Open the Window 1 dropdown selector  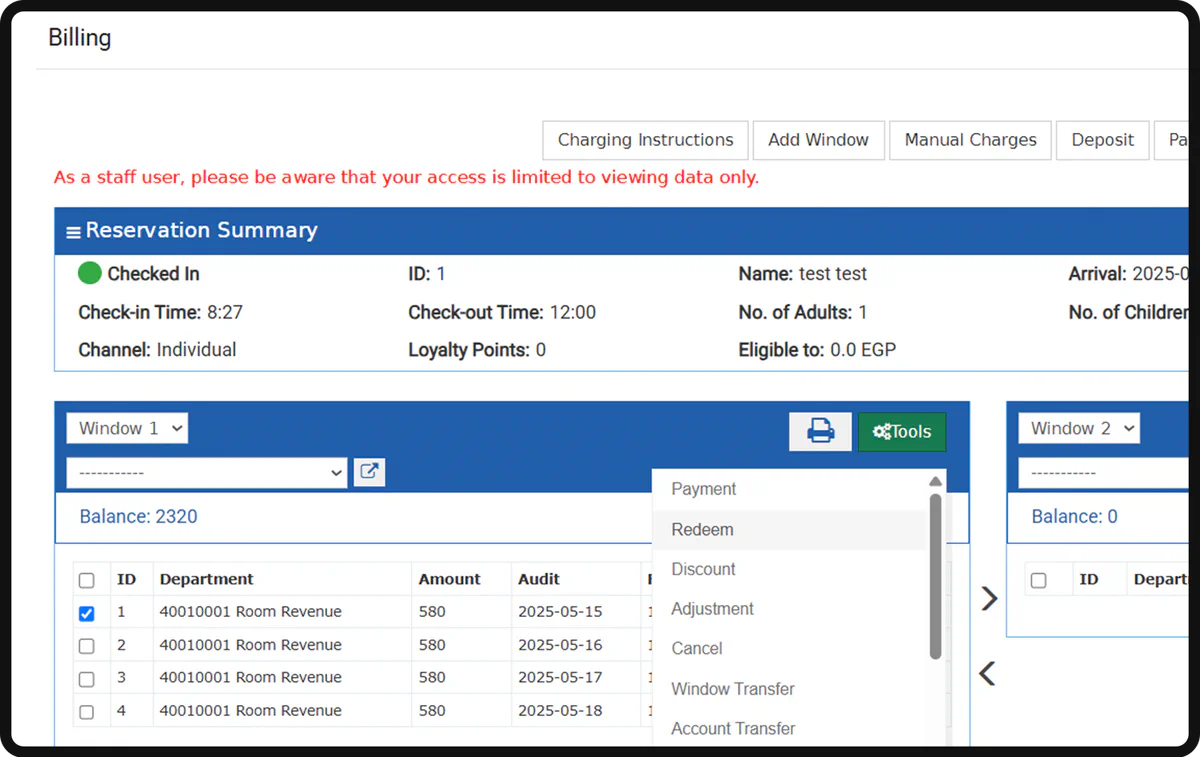click(x=127, y=428)
